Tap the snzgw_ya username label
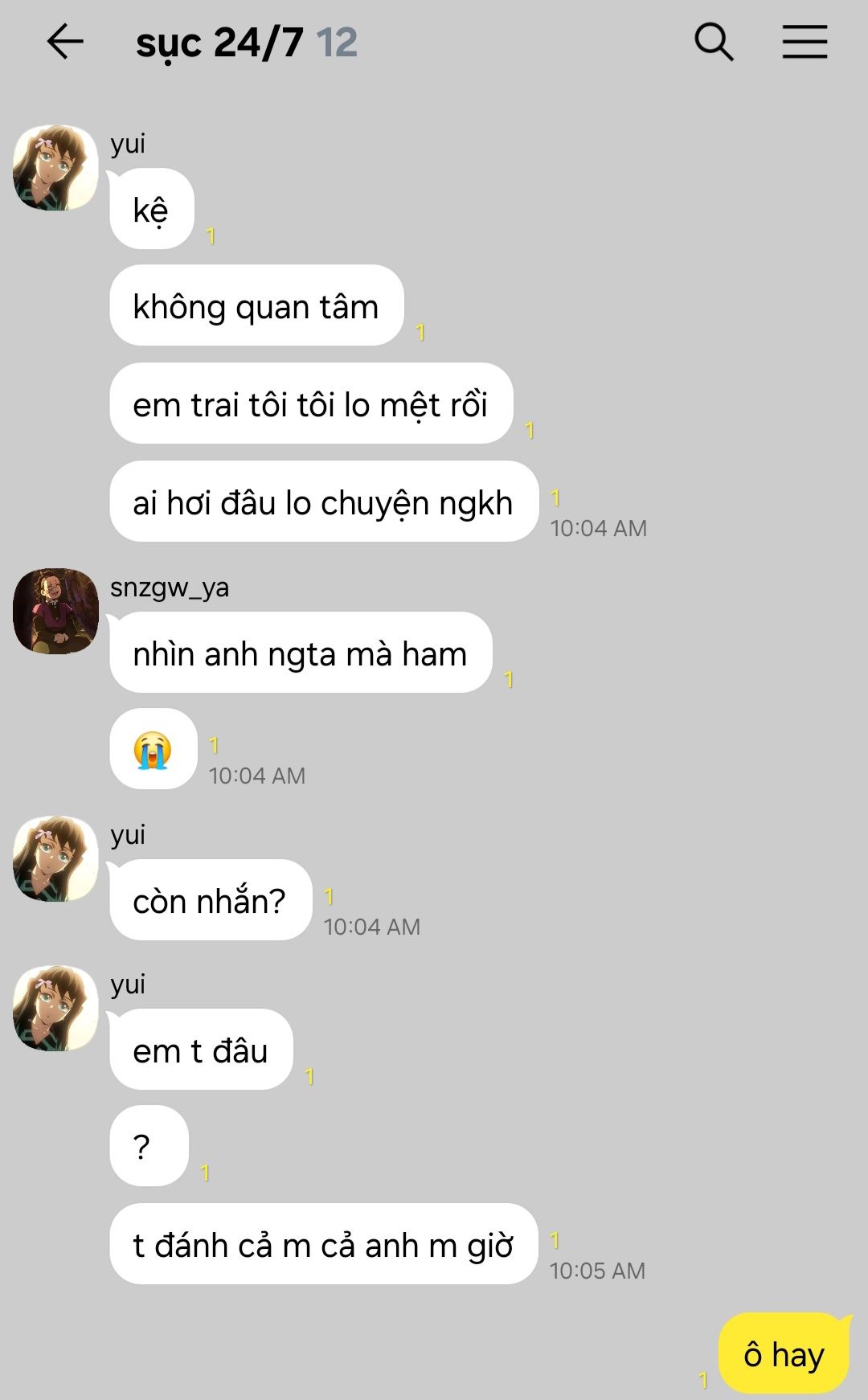 click(170, 587)
